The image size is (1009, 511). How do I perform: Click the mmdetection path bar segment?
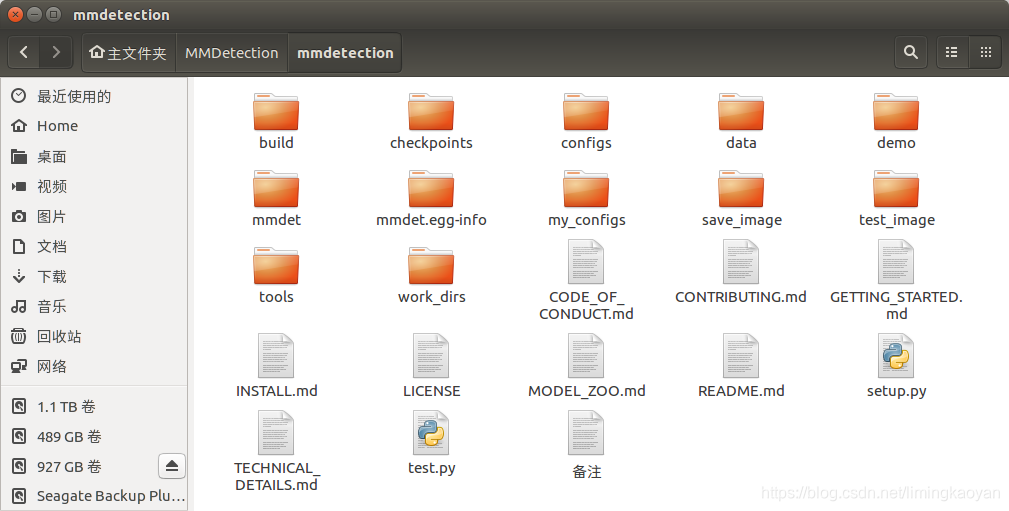pyautogui.click(x=345, y=53)
